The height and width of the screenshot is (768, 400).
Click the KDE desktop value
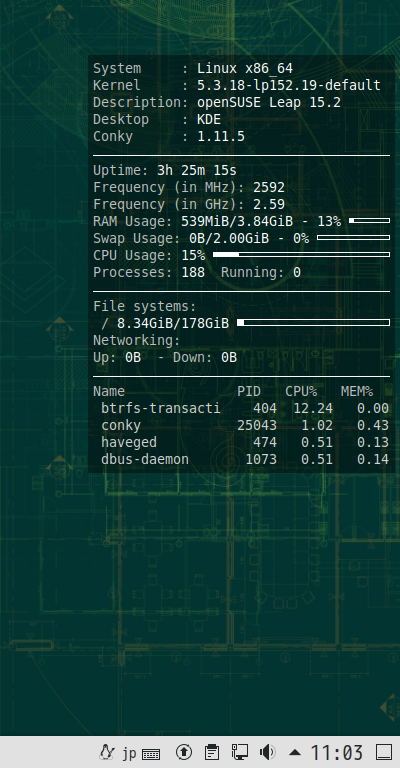pyautogui.click(x=209, y=120)
